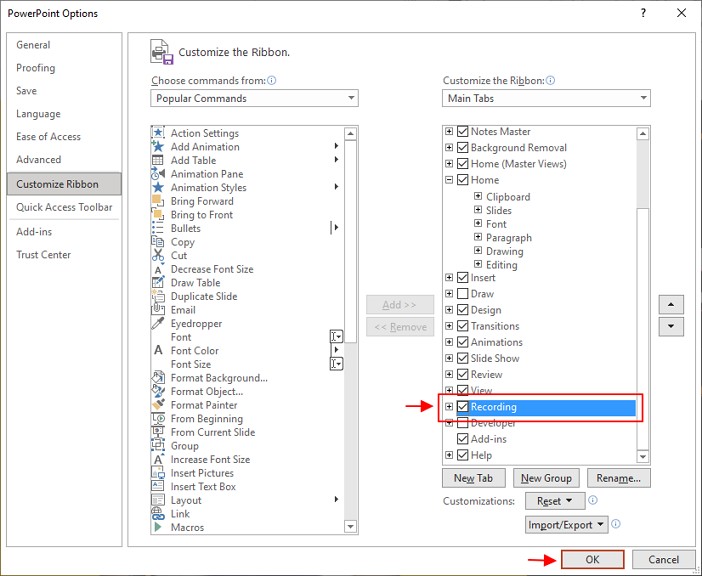Image resolution: width=702 pixels, height=576 pixels.
Task: Click the Duplicate Slide icon
Action: coord(158,296)
